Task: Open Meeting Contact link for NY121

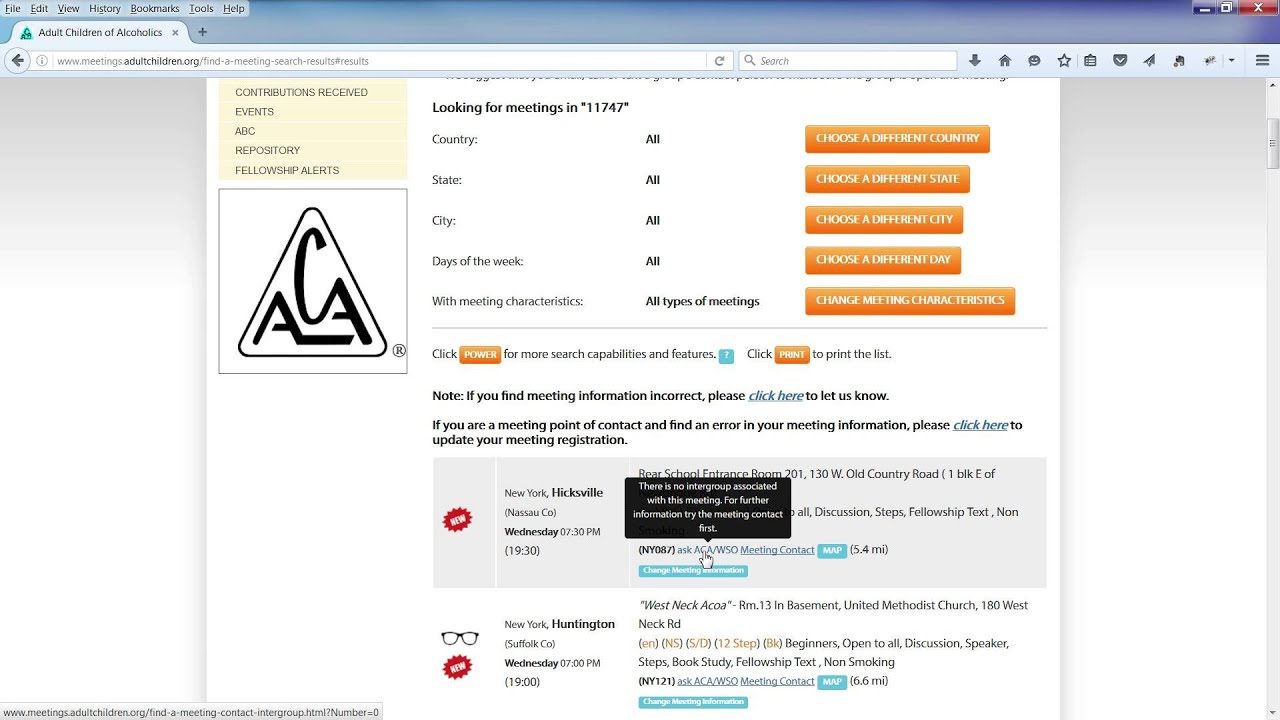Action: pyautogui.click(x=777, y=682)
